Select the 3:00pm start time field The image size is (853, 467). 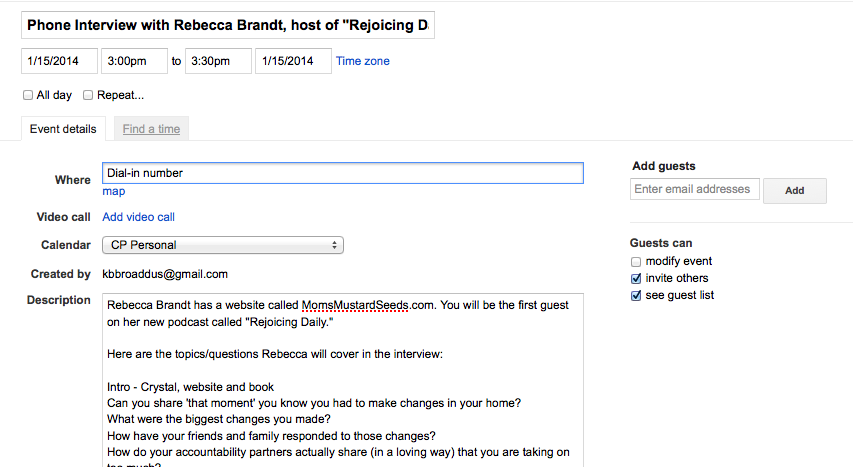pos(133,61)
